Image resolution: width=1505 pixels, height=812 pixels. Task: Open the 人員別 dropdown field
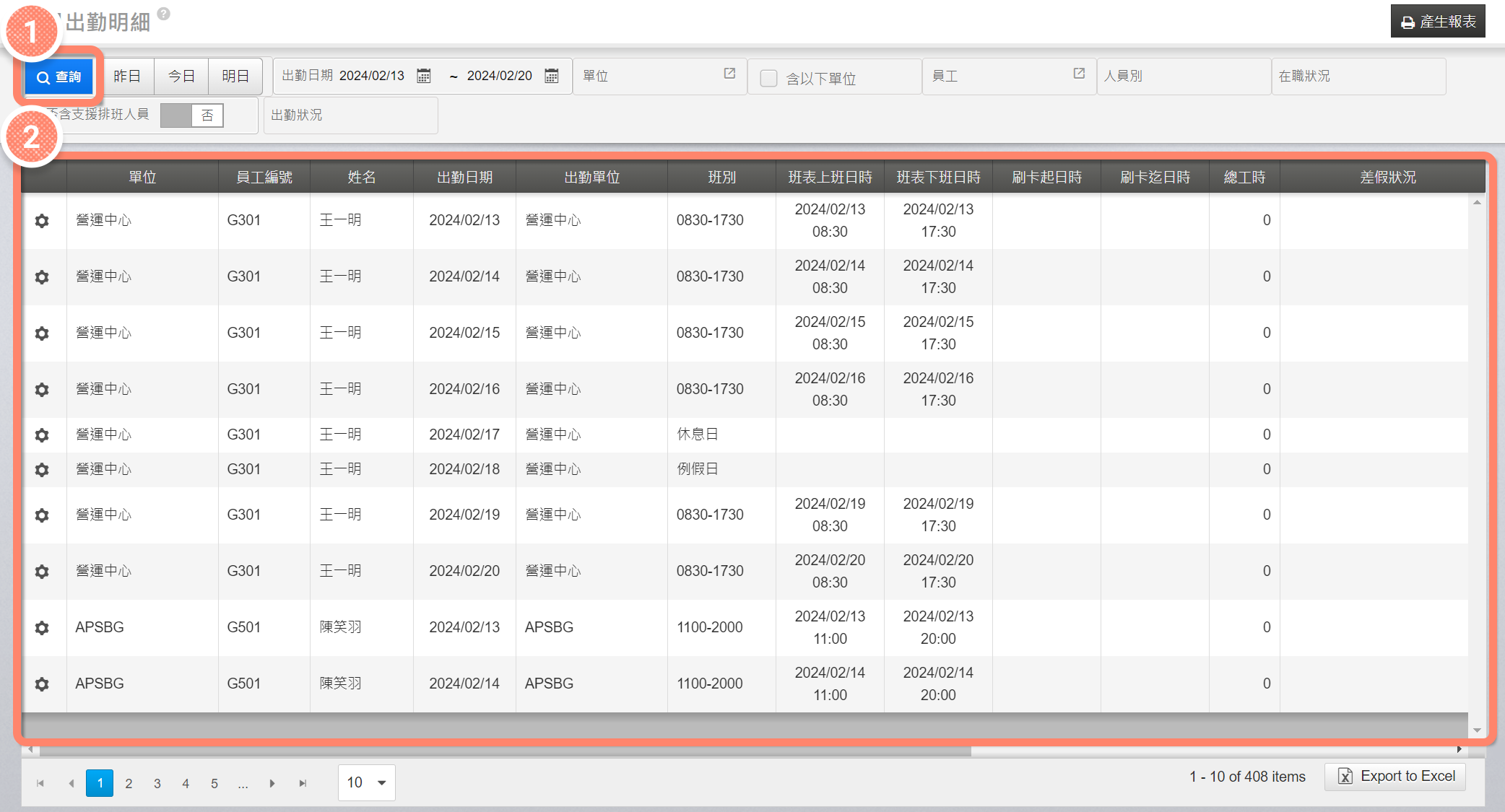tap(1183, 77)
